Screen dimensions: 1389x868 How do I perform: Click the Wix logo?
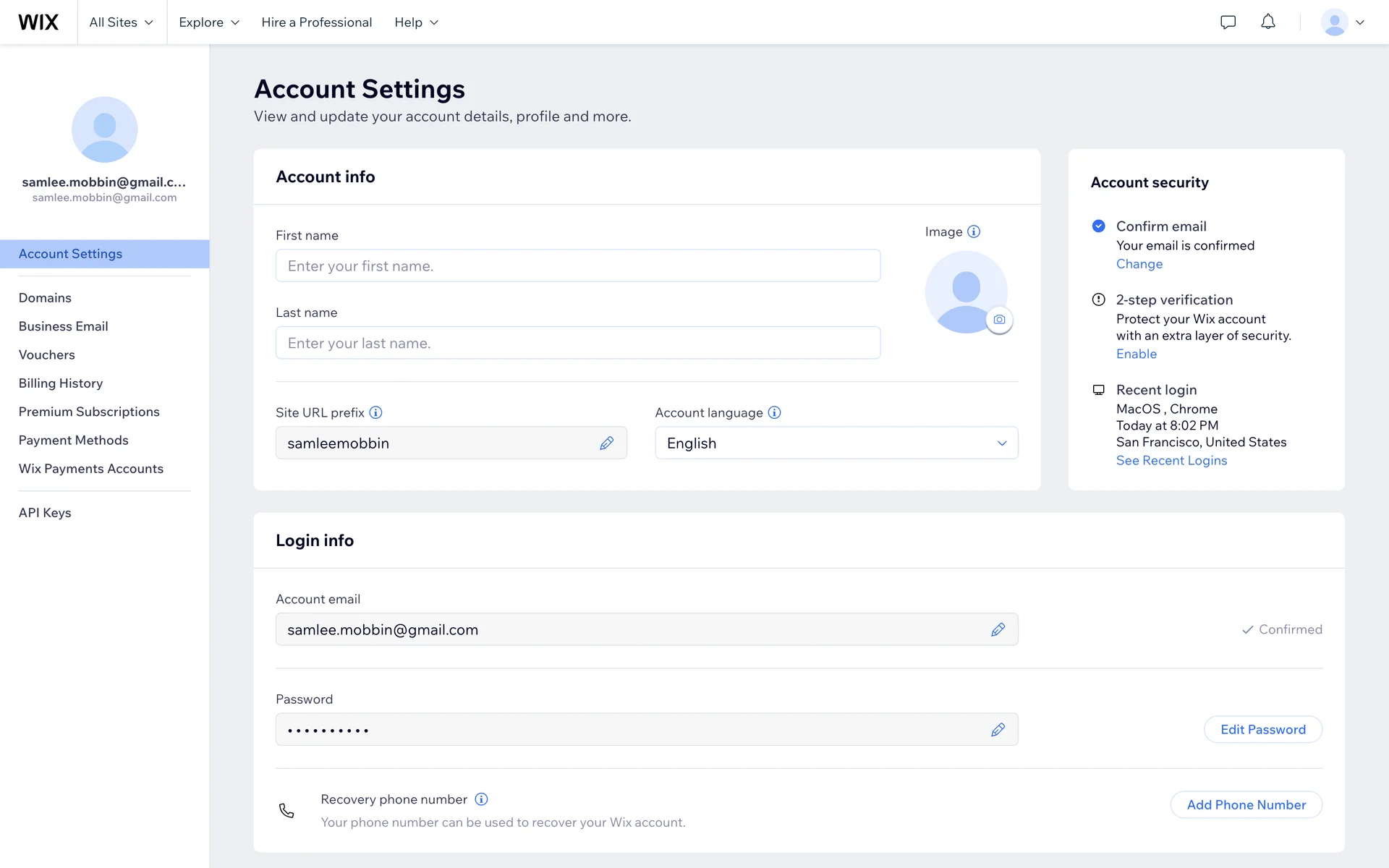(38, 22)
